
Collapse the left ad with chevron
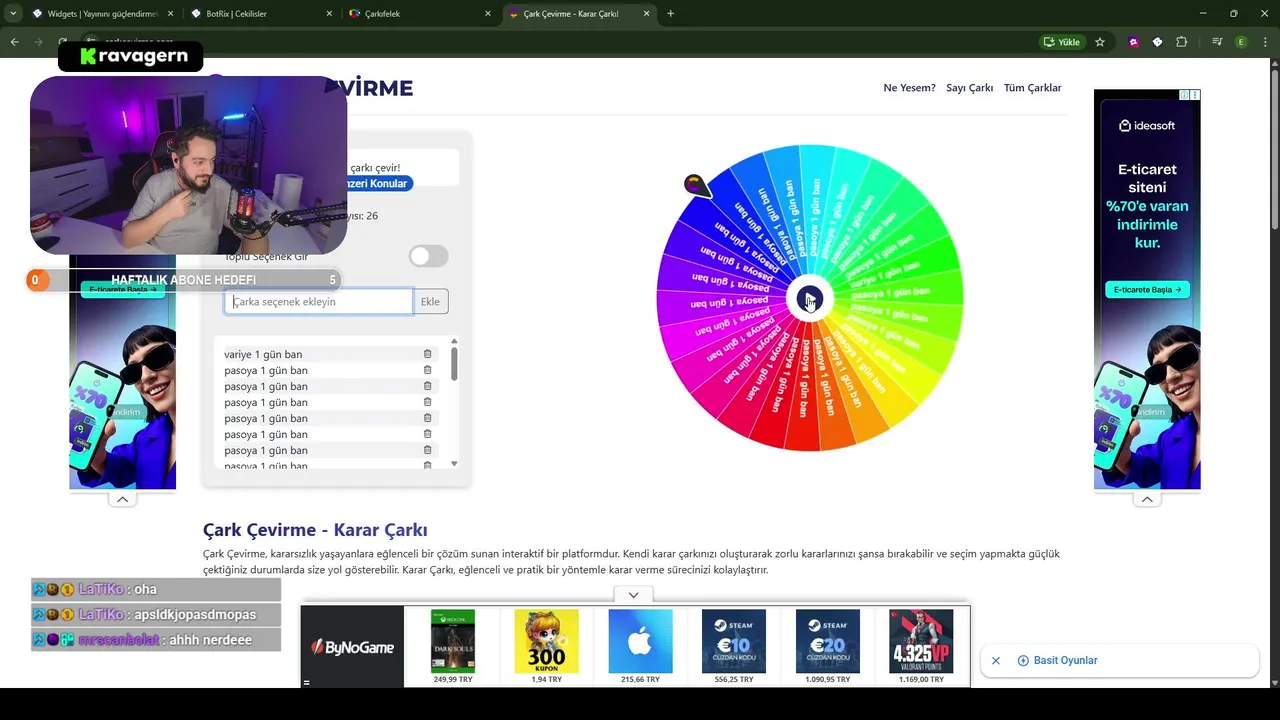coord(122,499)
